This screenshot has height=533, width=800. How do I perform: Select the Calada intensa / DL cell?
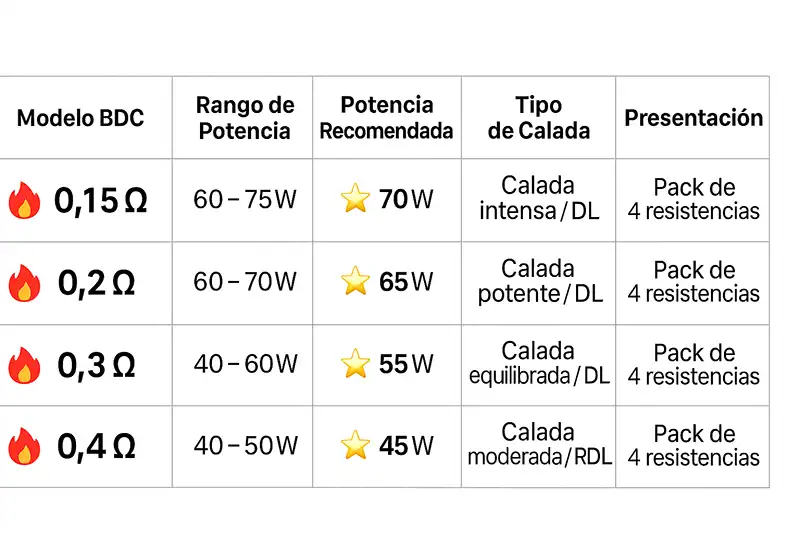coord(538,199)
